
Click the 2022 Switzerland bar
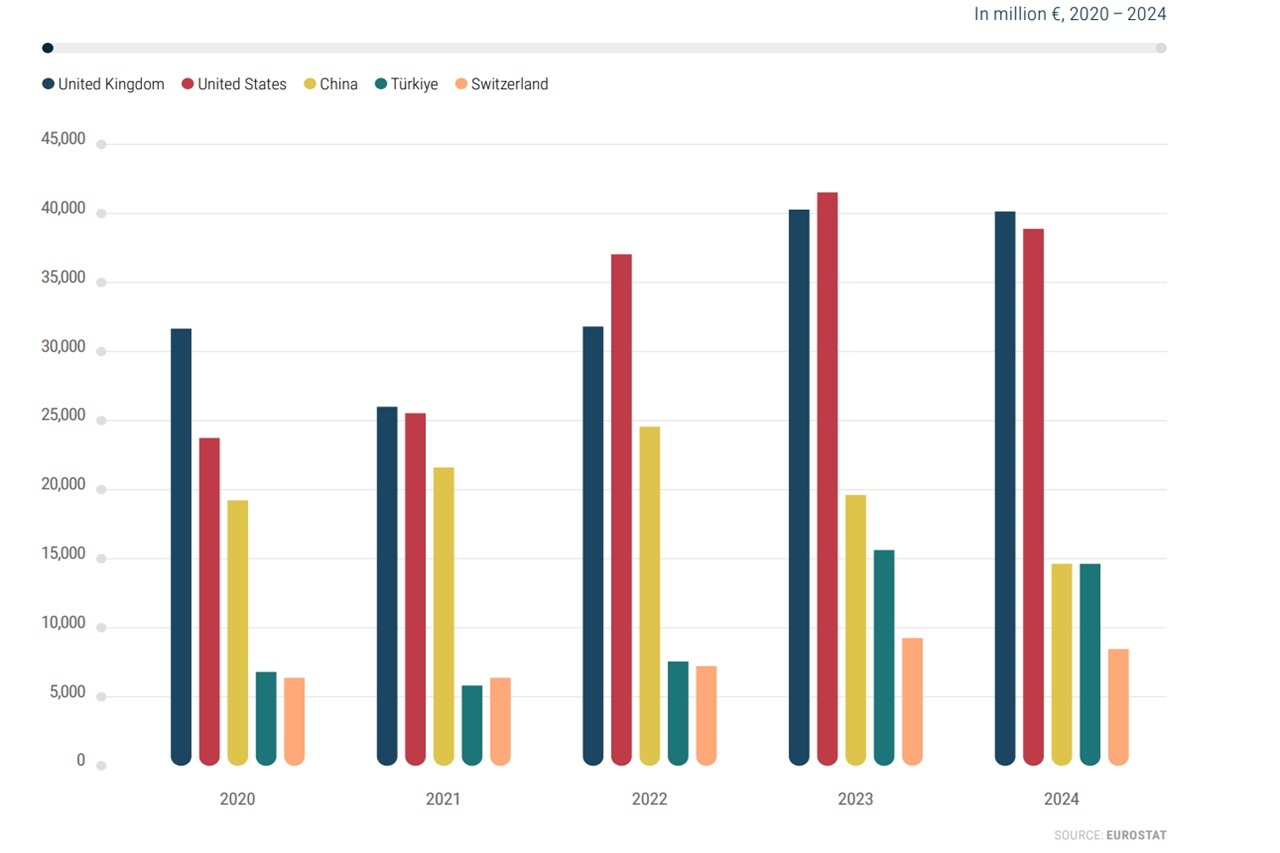pyautogui.click(x=706, y=716)
